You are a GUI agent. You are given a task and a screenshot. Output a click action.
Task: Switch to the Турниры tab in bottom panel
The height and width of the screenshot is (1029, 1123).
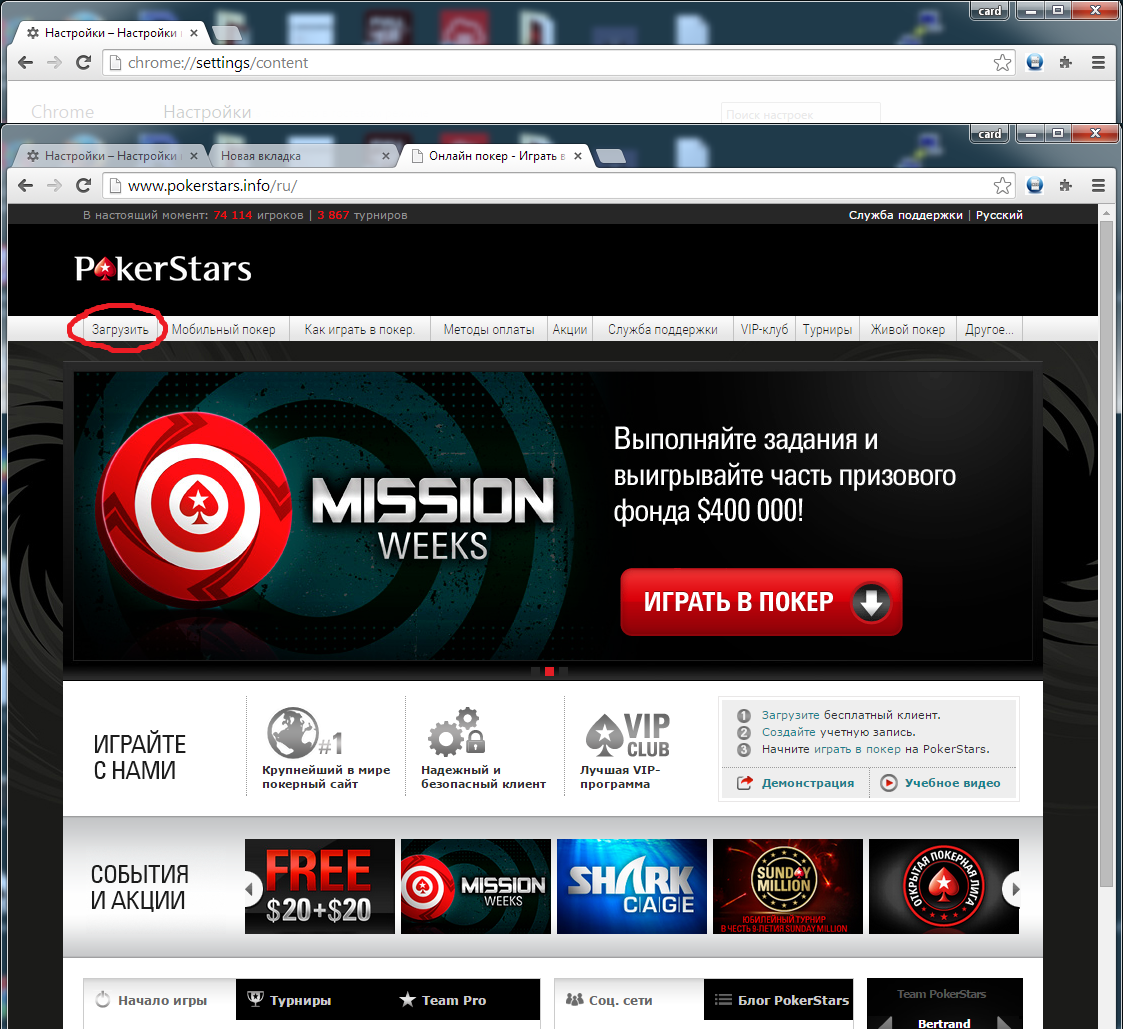tap(300, 1000)
